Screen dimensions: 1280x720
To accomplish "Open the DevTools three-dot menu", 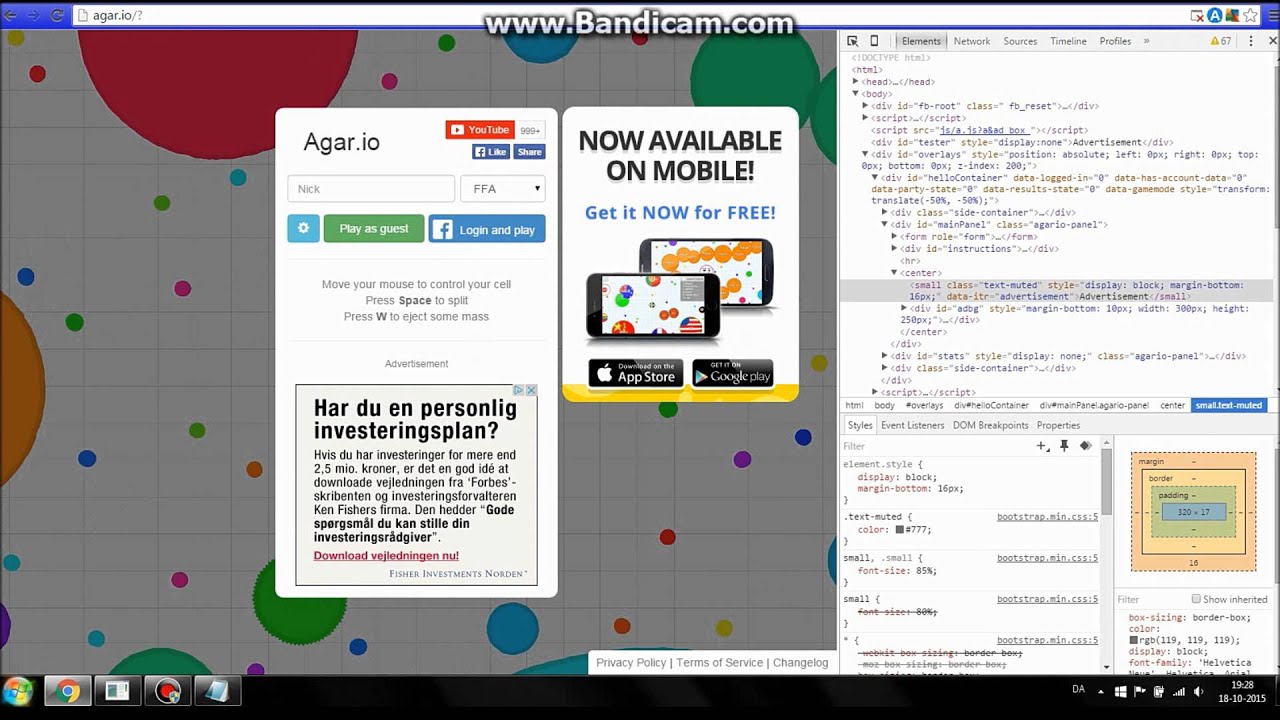I will click(1250, 41).
